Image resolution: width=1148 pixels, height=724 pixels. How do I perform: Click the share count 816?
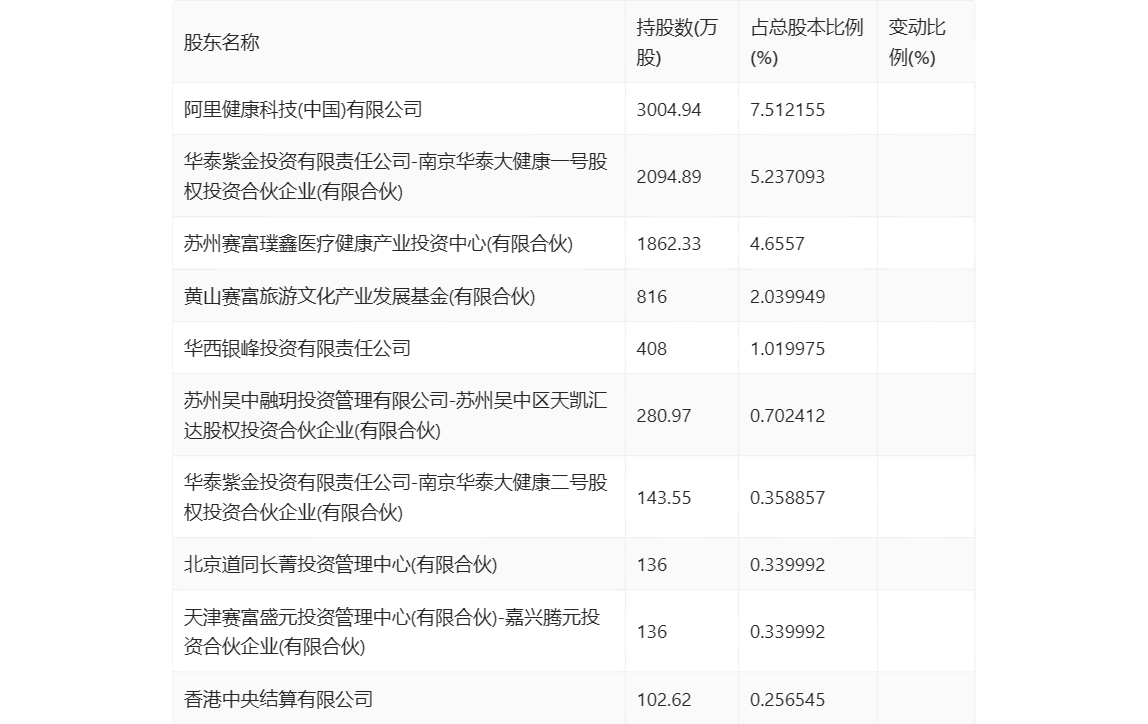coord(652,296)
